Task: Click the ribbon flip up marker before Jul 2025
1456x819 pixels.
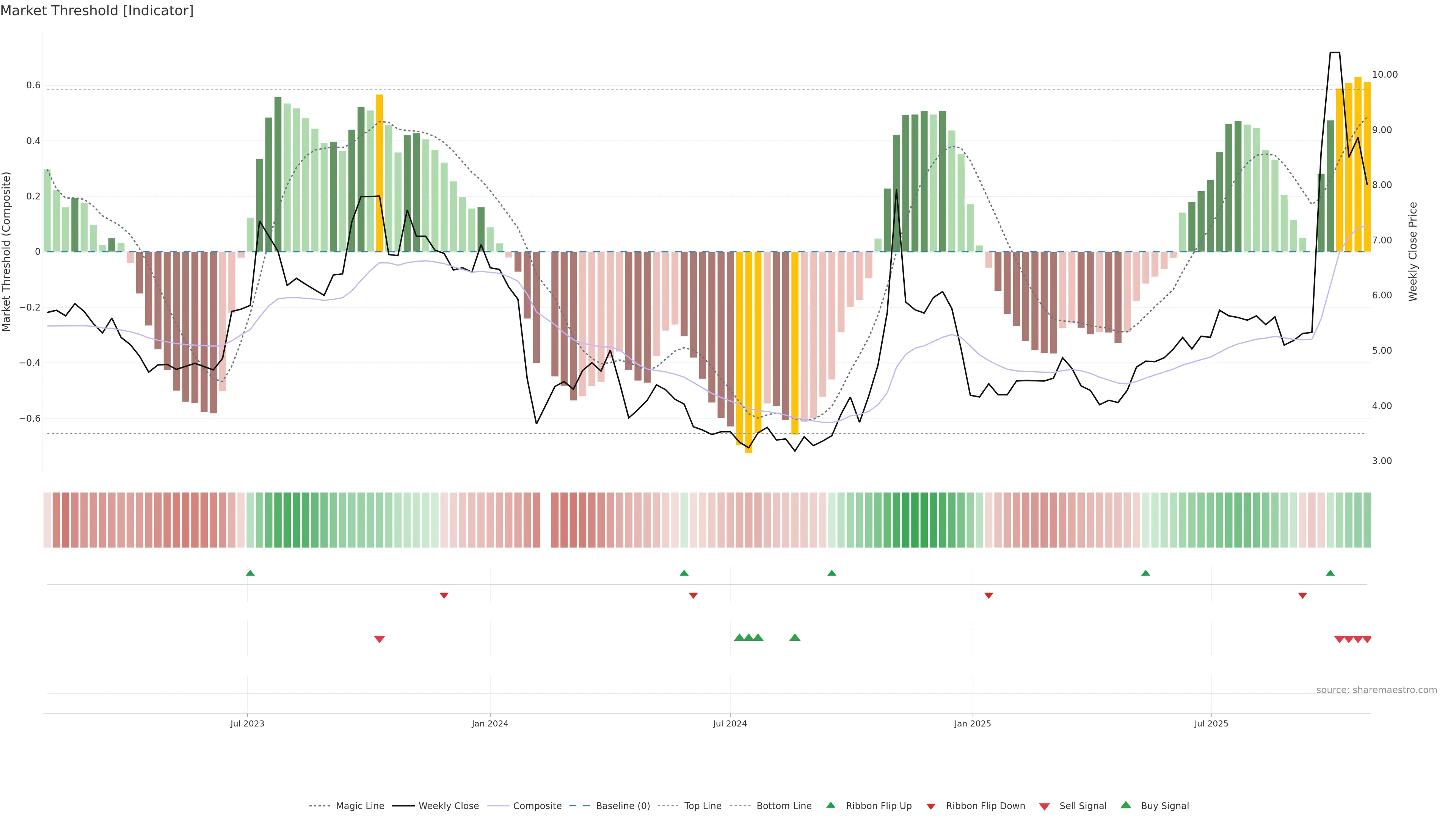Action: pyautogui.click(x=1146, y=573)
